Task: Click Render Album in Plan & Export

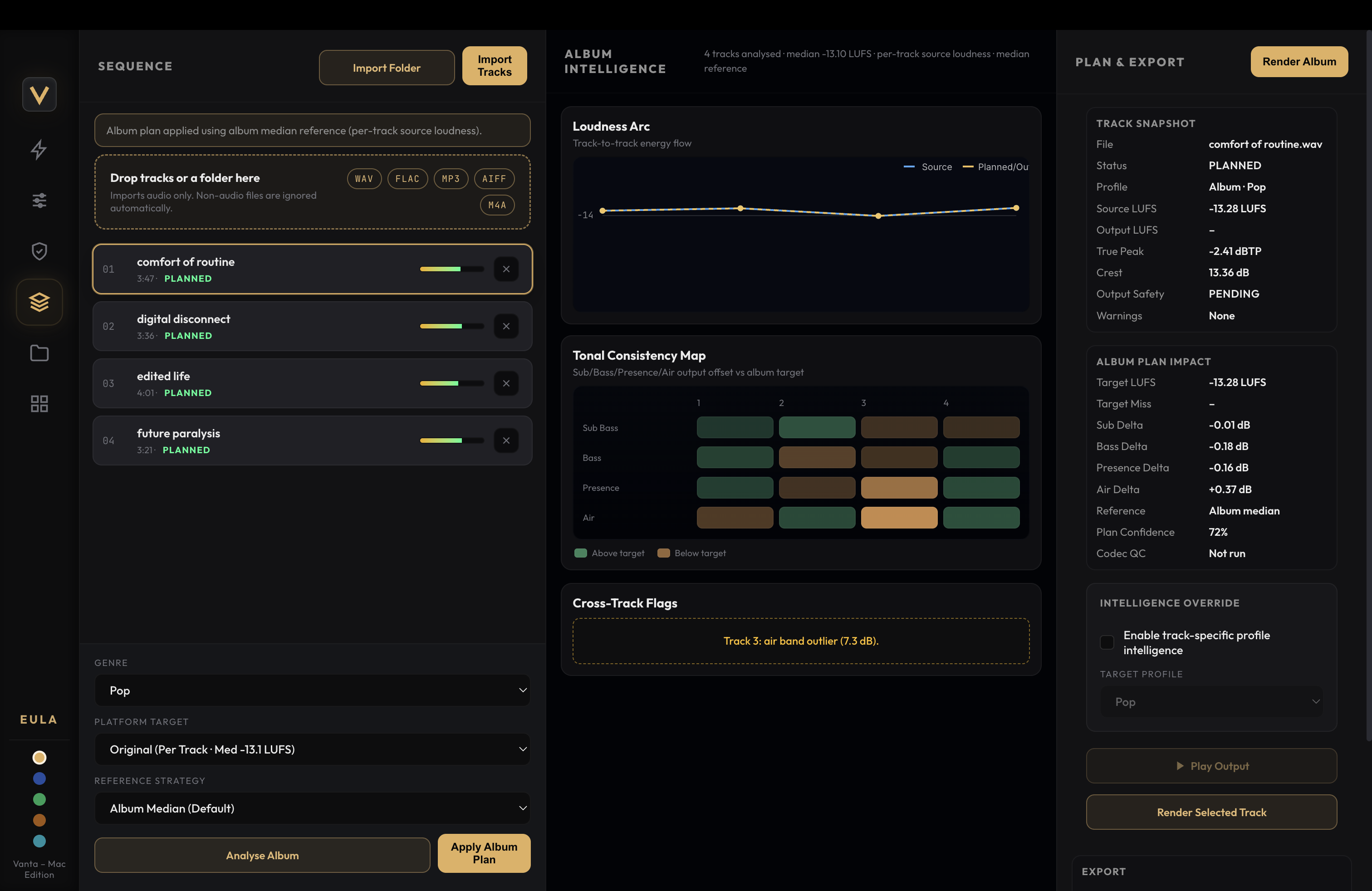Action: point(1299,62)
